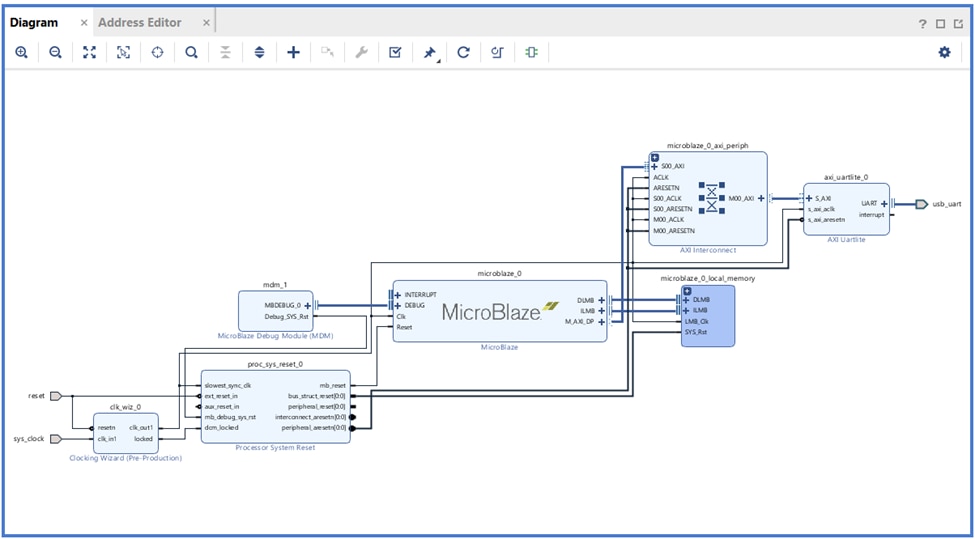
Task: Expand DLMB port on local memory block
Action: (686, 300)
